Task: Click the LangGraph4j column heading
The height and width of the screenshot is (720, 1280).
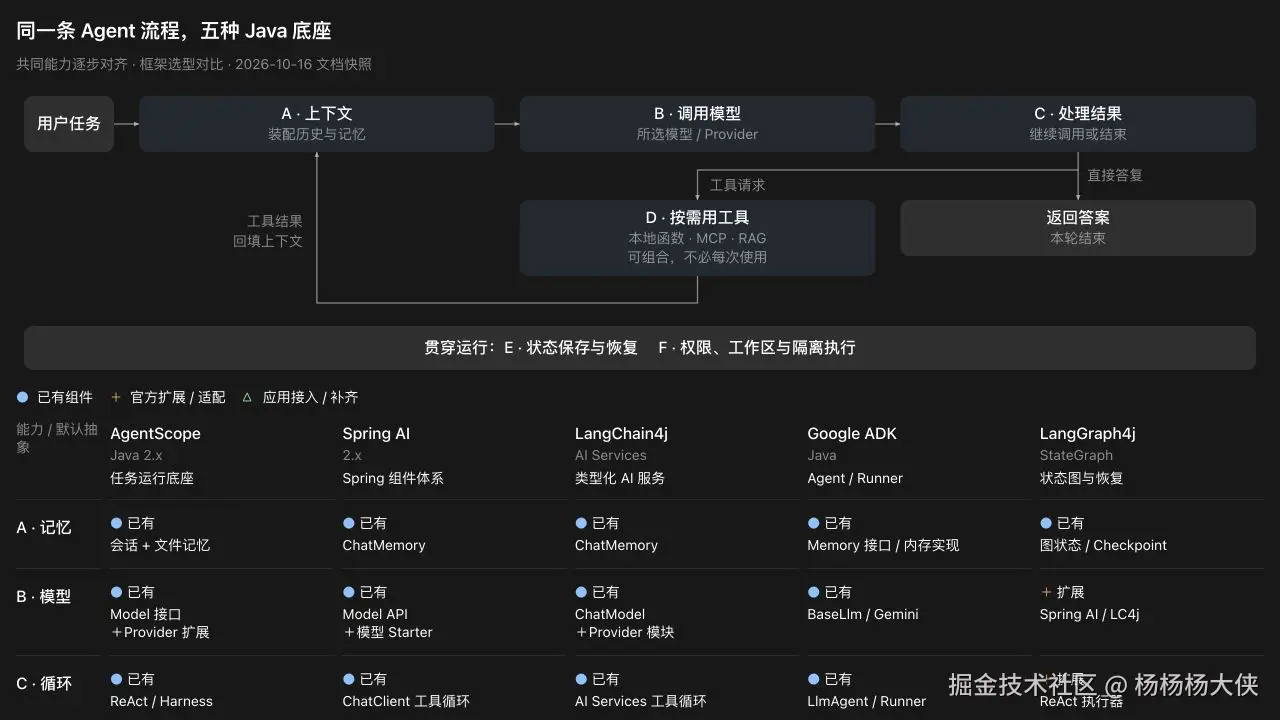Action: 1088,433
